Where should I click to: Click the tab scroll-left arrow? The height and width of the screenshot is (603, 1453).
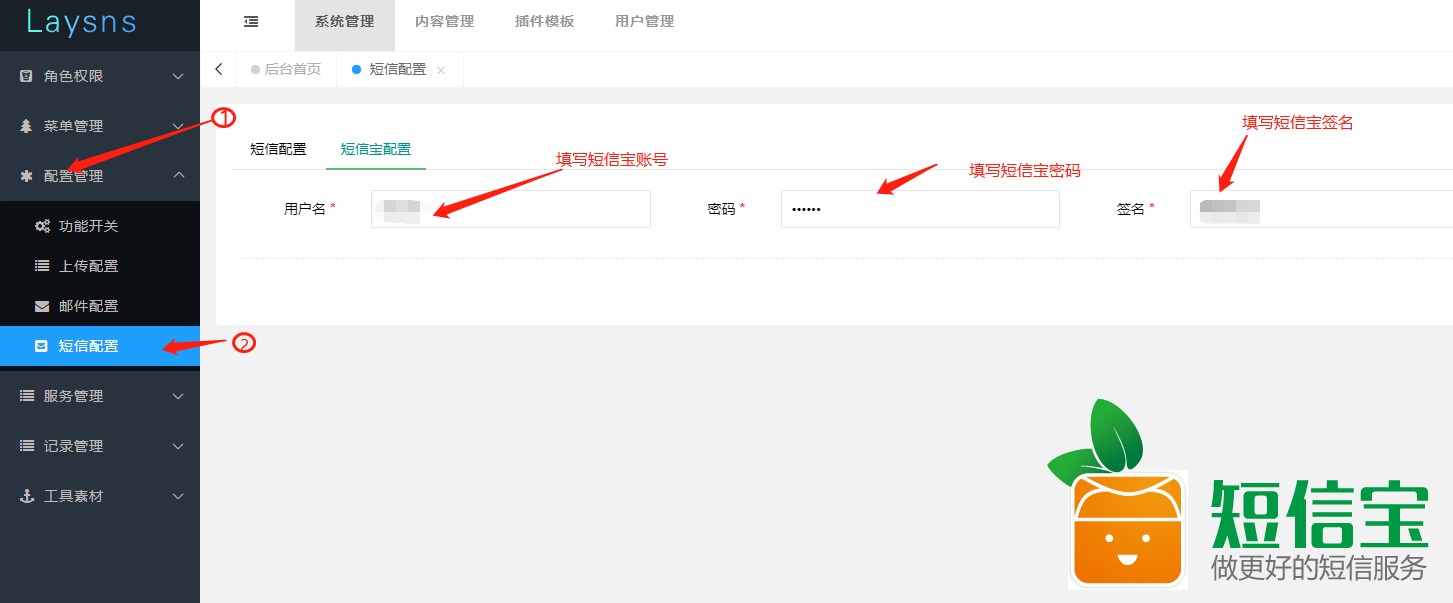click(x=219, y=69)
